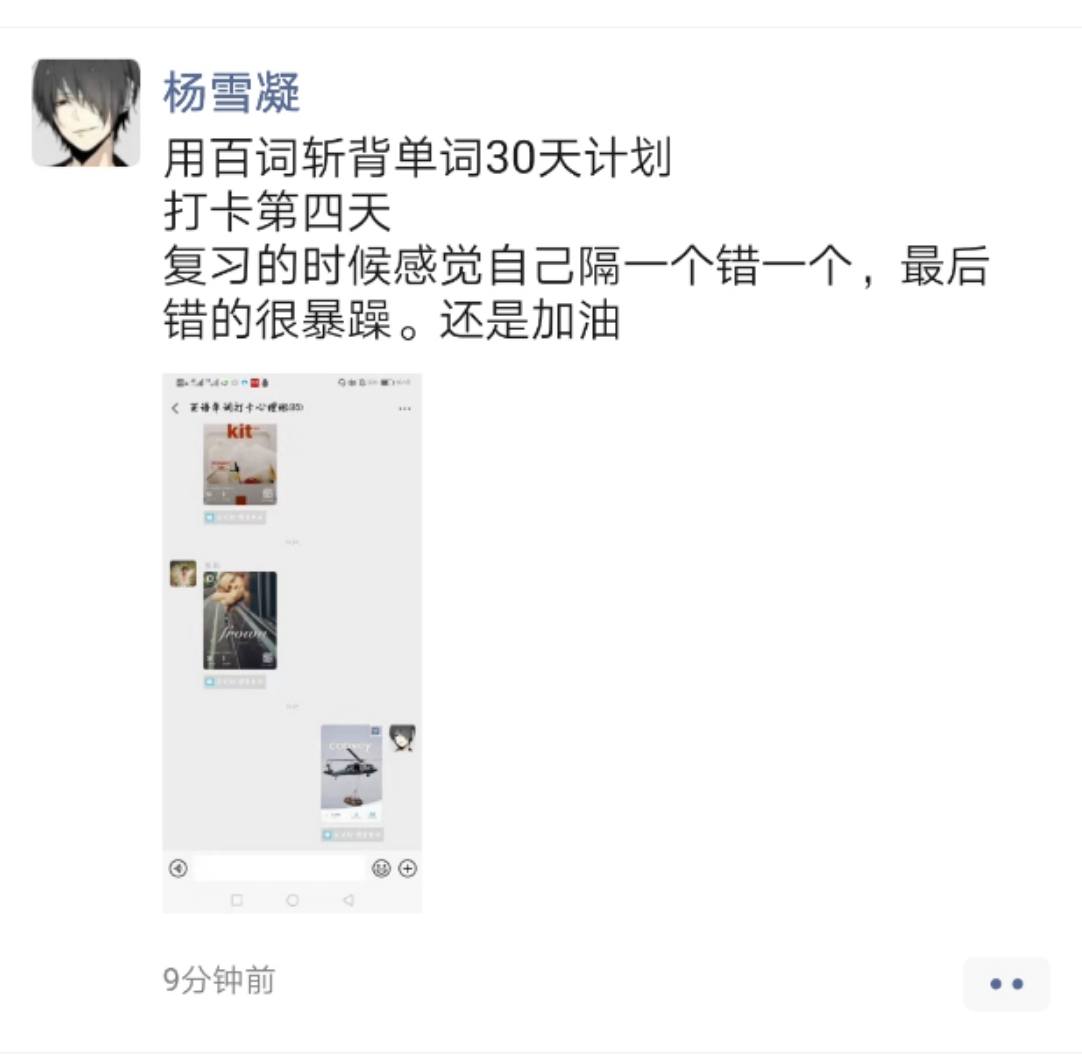This screenshot has width=1082, height=1055.
Task: Click the chat message input field
Action: pos(279,868)
